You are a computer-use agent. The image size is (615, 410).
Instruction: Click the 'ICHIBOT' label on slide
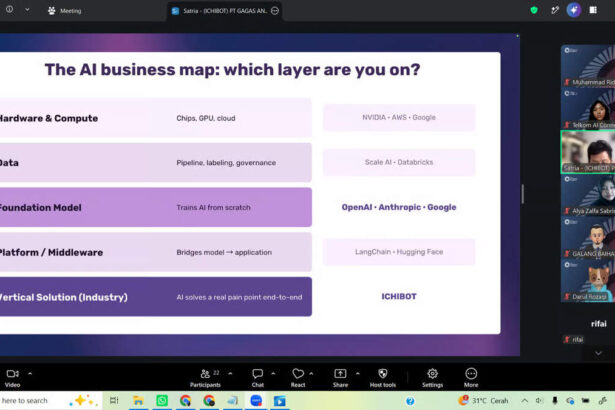coord(399,297)
